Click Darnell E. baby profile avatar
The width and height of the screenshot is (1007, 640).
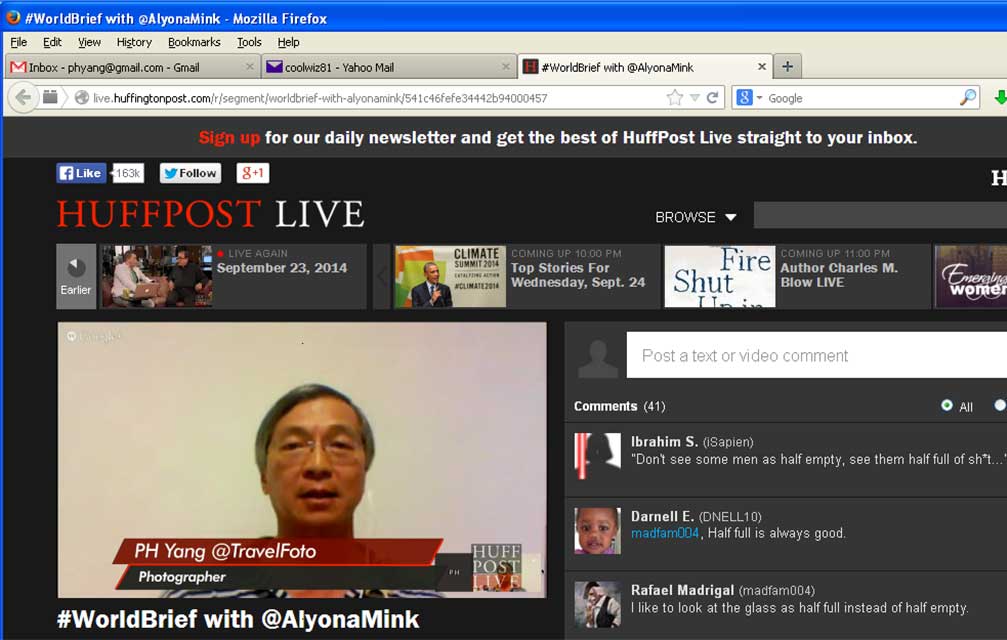pyautogui.click(x=597, y=531)
